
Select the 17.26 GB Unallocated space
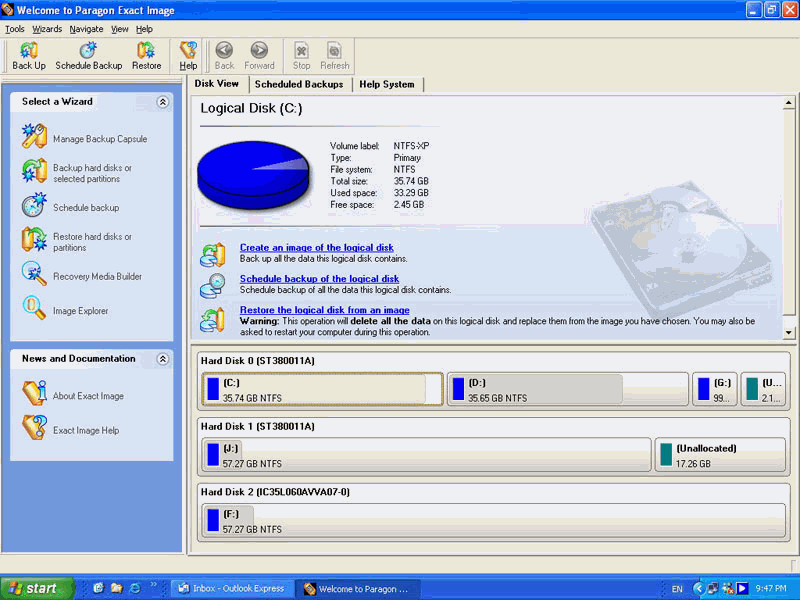click(720, 455)
